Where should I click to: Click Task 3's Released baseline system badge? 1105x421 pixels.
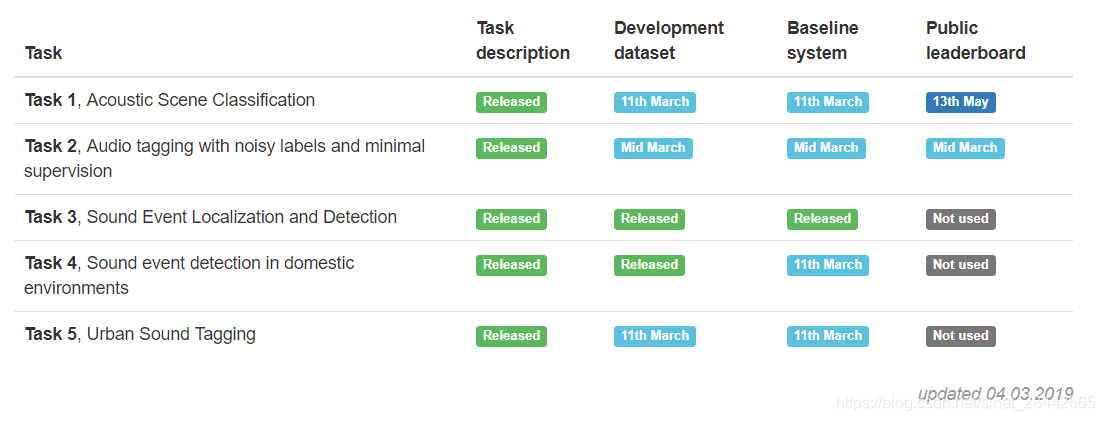point(822,219)
